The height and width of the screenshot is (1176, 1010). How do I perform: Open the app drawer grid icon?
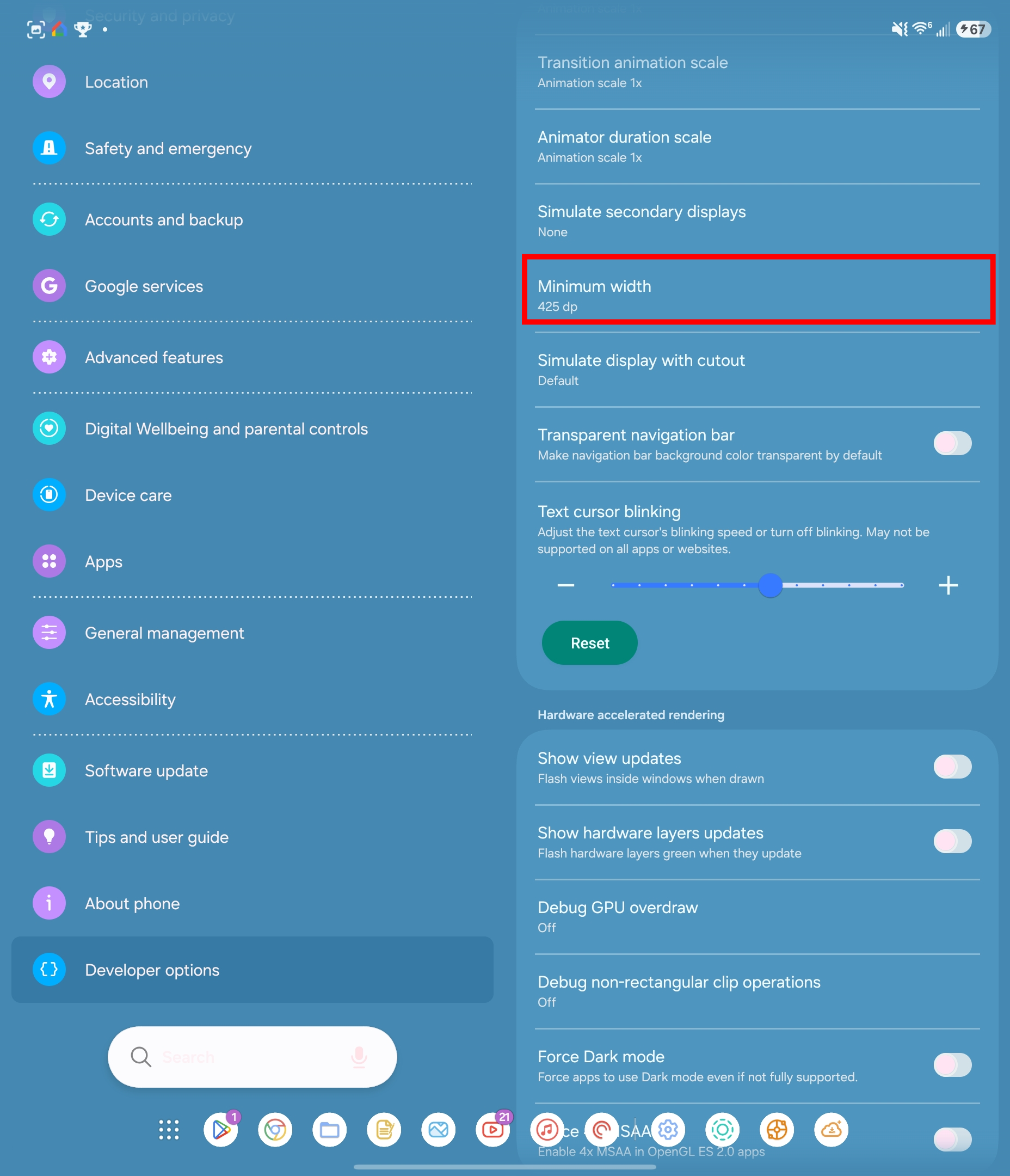point(169,1130)
